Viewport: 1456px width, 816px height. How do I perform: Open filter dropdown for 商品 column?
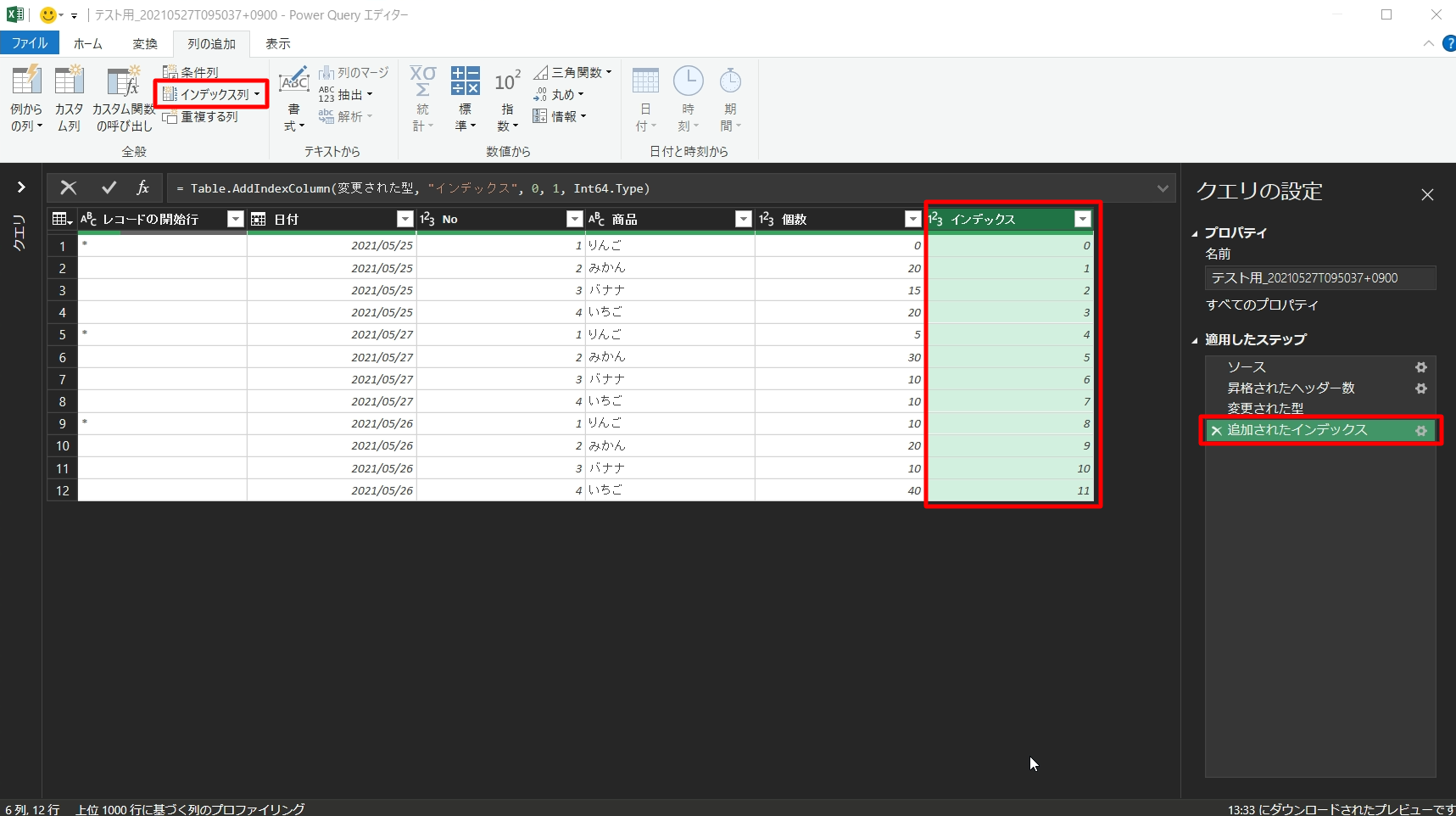743,220
